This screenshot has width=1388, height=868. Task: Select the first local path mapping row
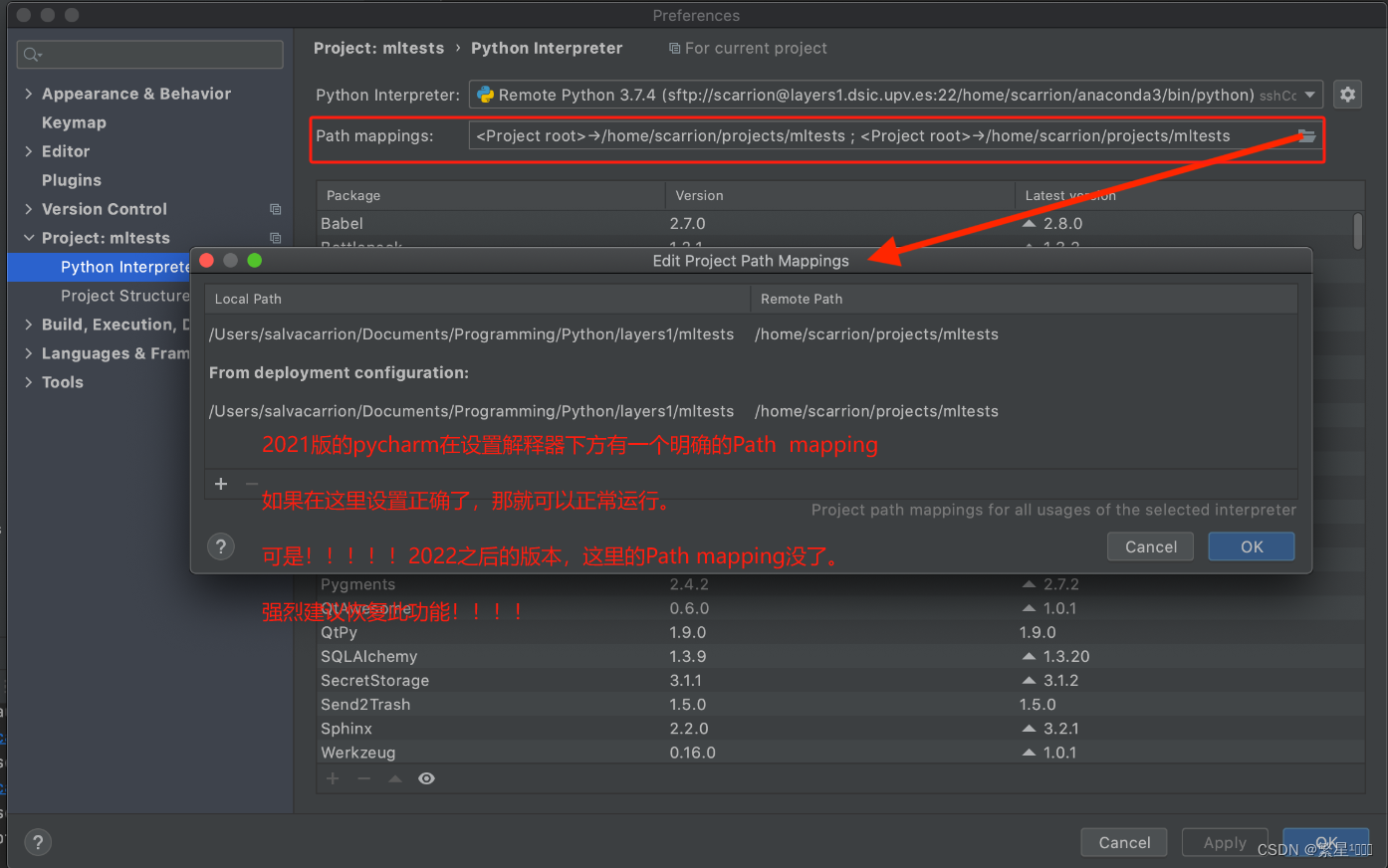[751, 334]
